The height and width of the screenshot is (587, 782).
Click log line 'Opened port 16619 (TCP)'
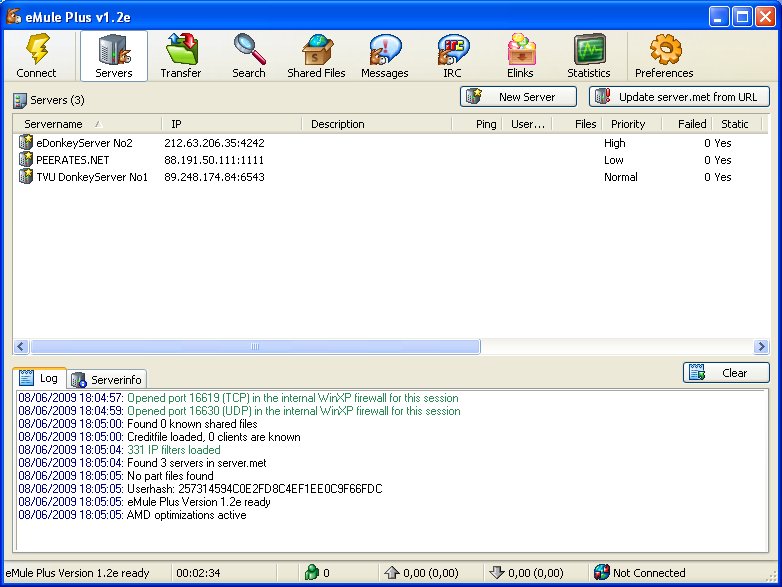coord(238,398)
